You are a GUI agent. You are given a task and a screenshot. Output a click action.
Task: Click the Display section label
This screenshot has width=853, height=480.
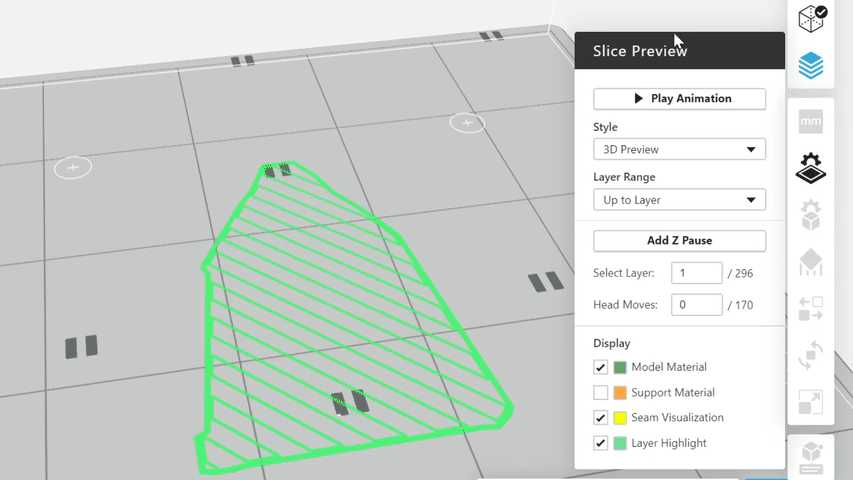coord(611,343)
